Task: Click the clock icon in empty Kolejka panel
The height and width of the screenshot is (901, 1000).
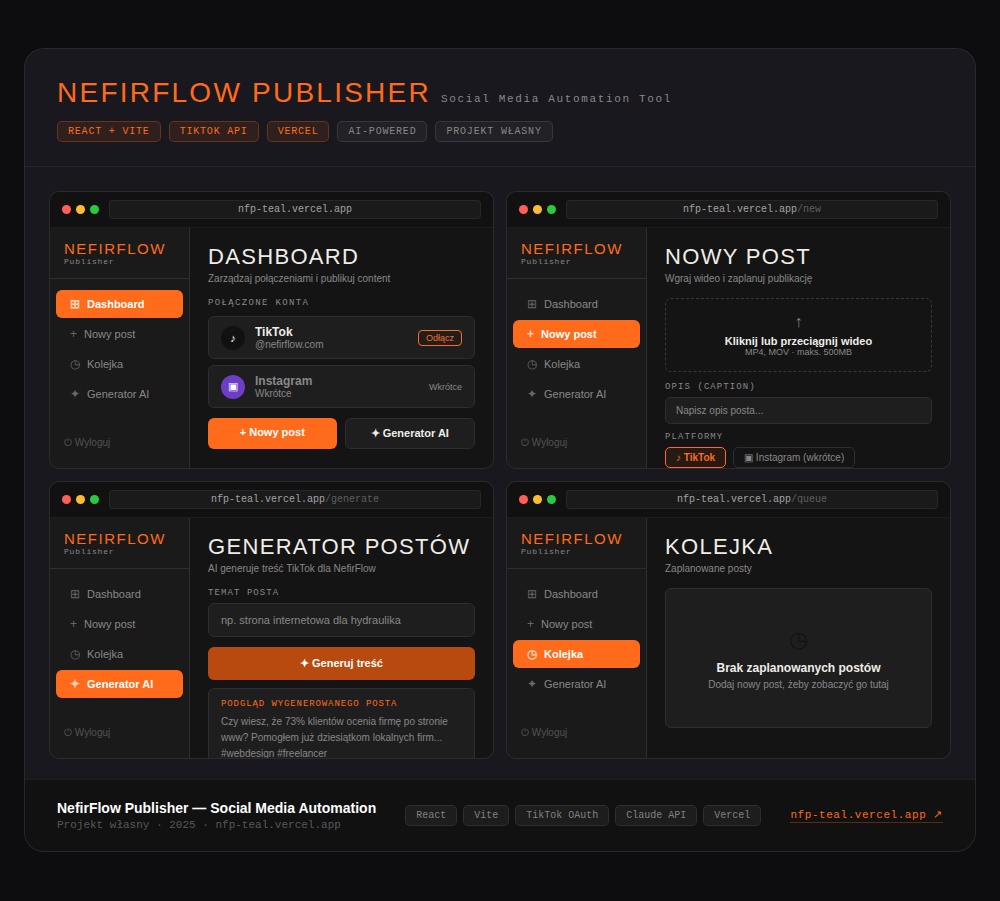Action: pyautogui.click(x=798, y=641)
